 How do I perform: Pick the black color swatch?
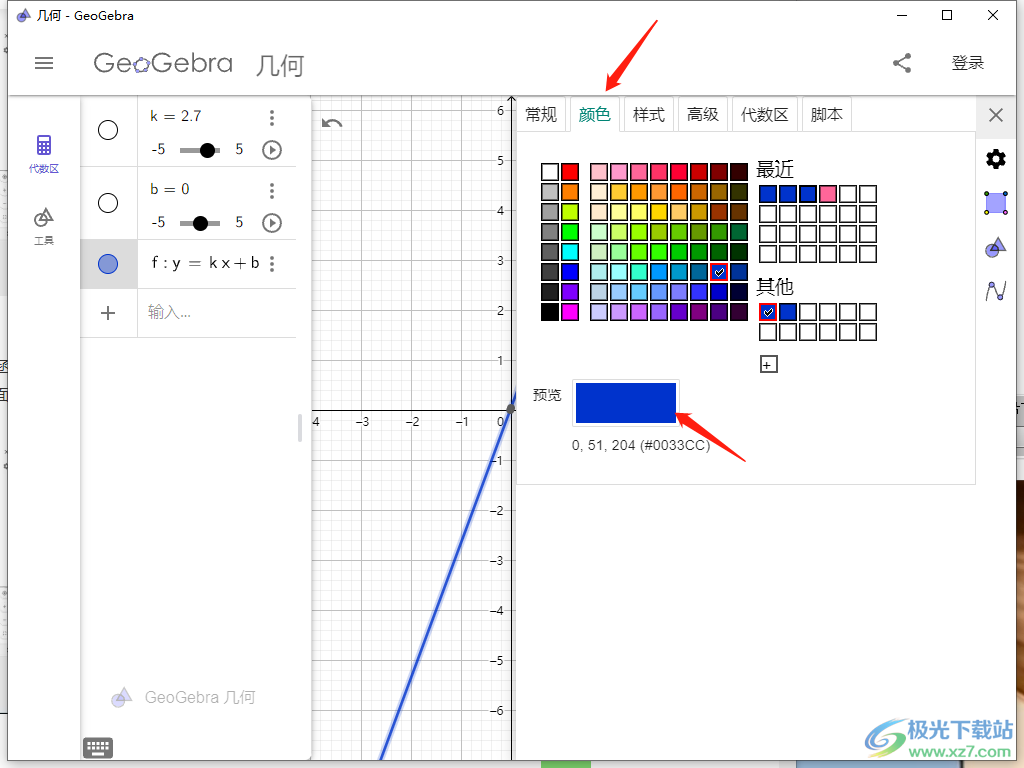pos(550,312)
